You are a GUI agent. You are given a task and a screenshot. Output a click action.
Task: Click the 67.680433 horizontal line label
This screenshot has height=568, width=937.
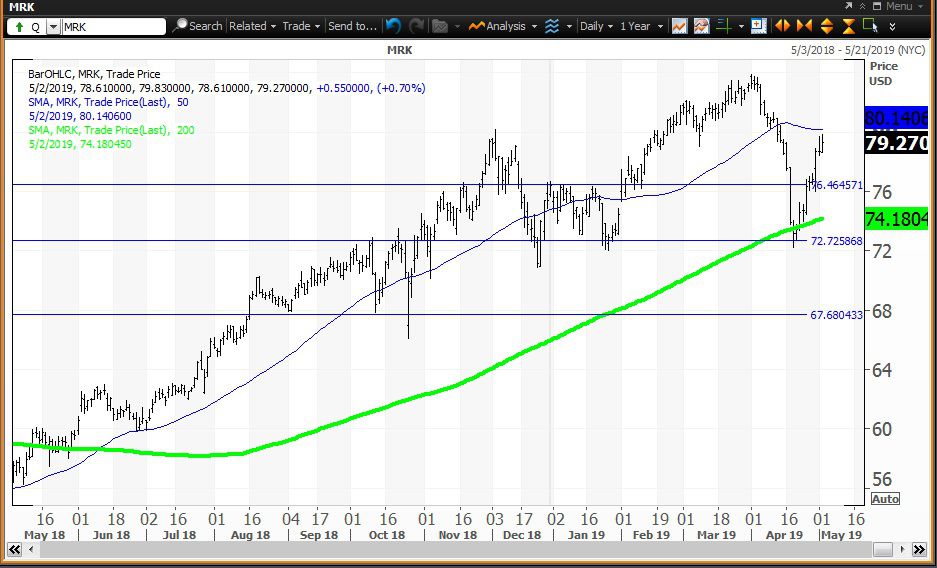tap(837, 314)
